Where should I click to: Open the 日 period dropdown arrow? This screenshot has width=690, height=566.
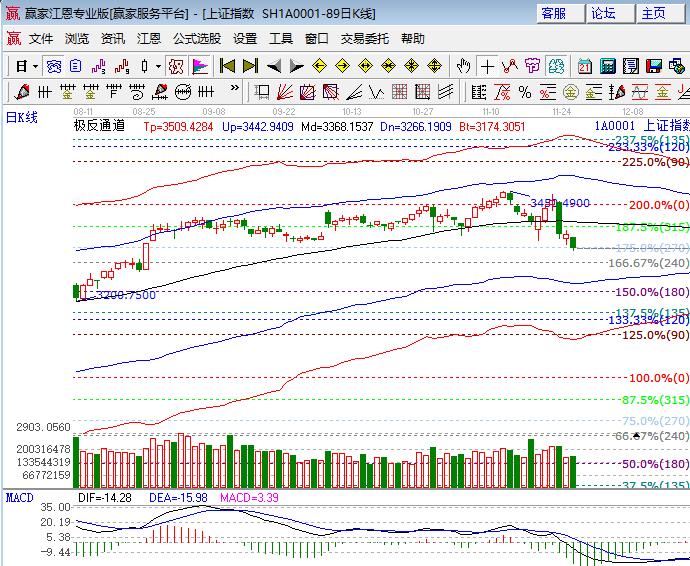(34, 66)
